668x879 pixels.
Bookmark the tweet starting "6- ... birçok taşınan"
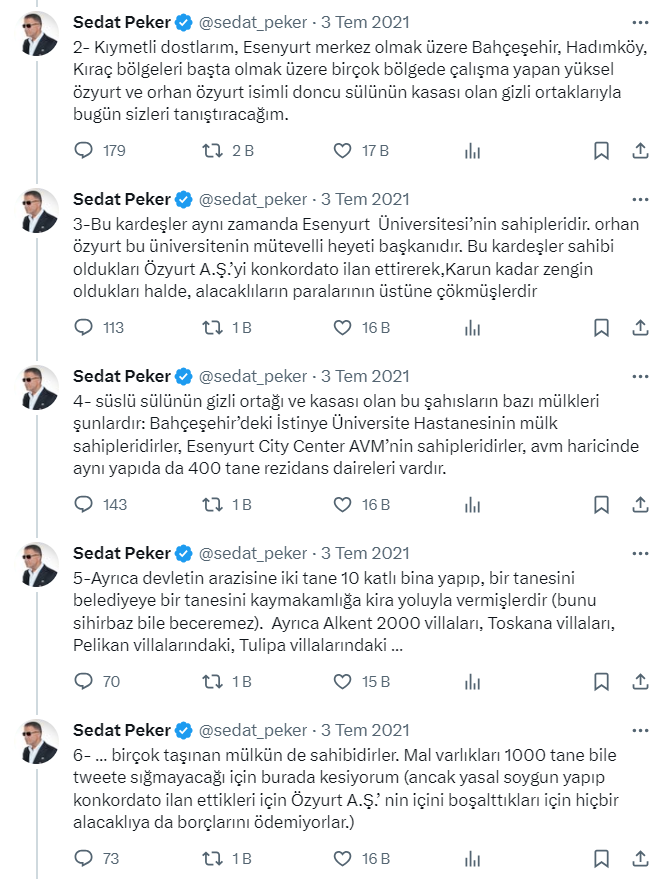tap(601, 859)
